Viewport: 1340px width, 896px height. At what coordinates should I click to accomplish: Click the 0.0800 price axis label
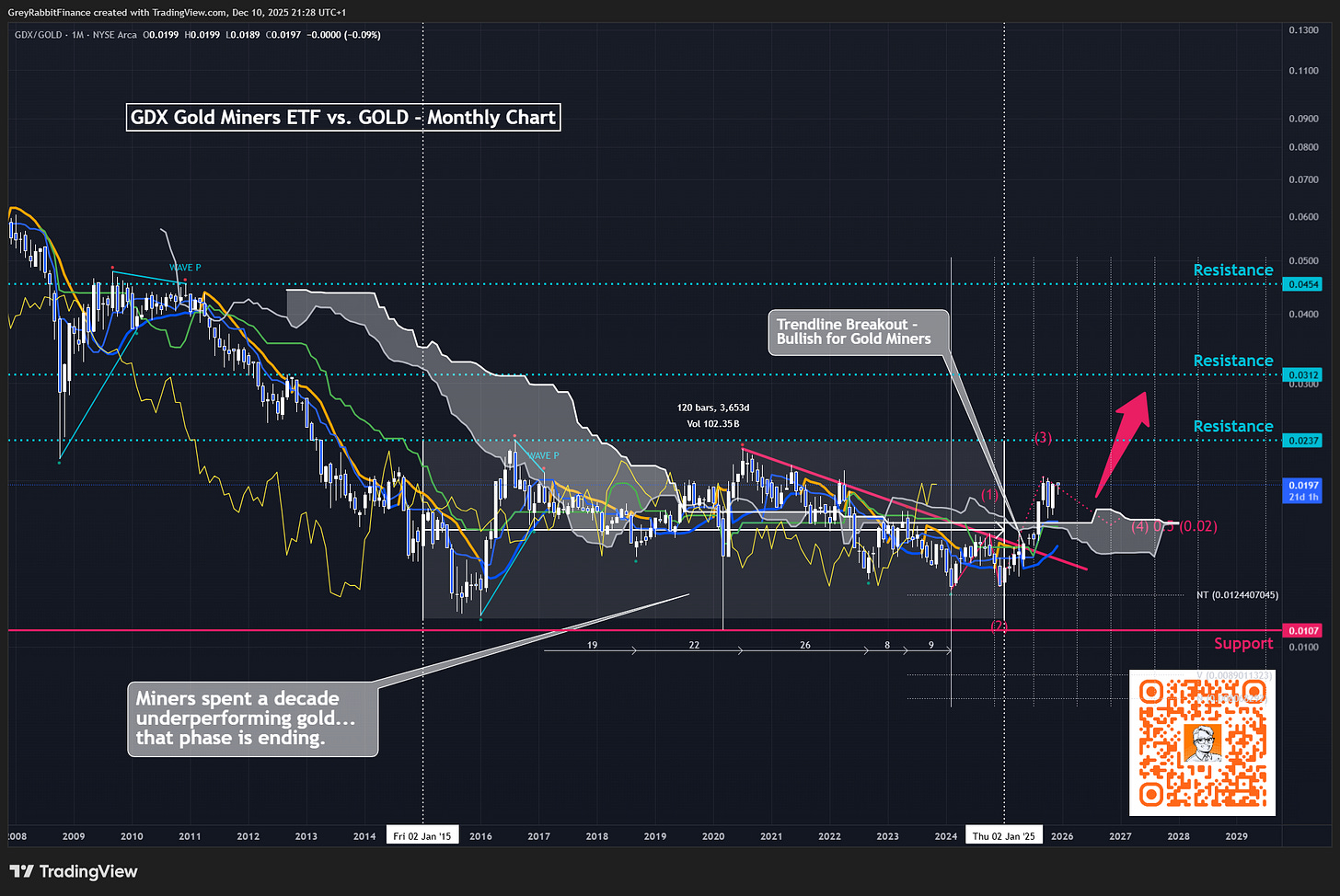tap(1303, 146)
